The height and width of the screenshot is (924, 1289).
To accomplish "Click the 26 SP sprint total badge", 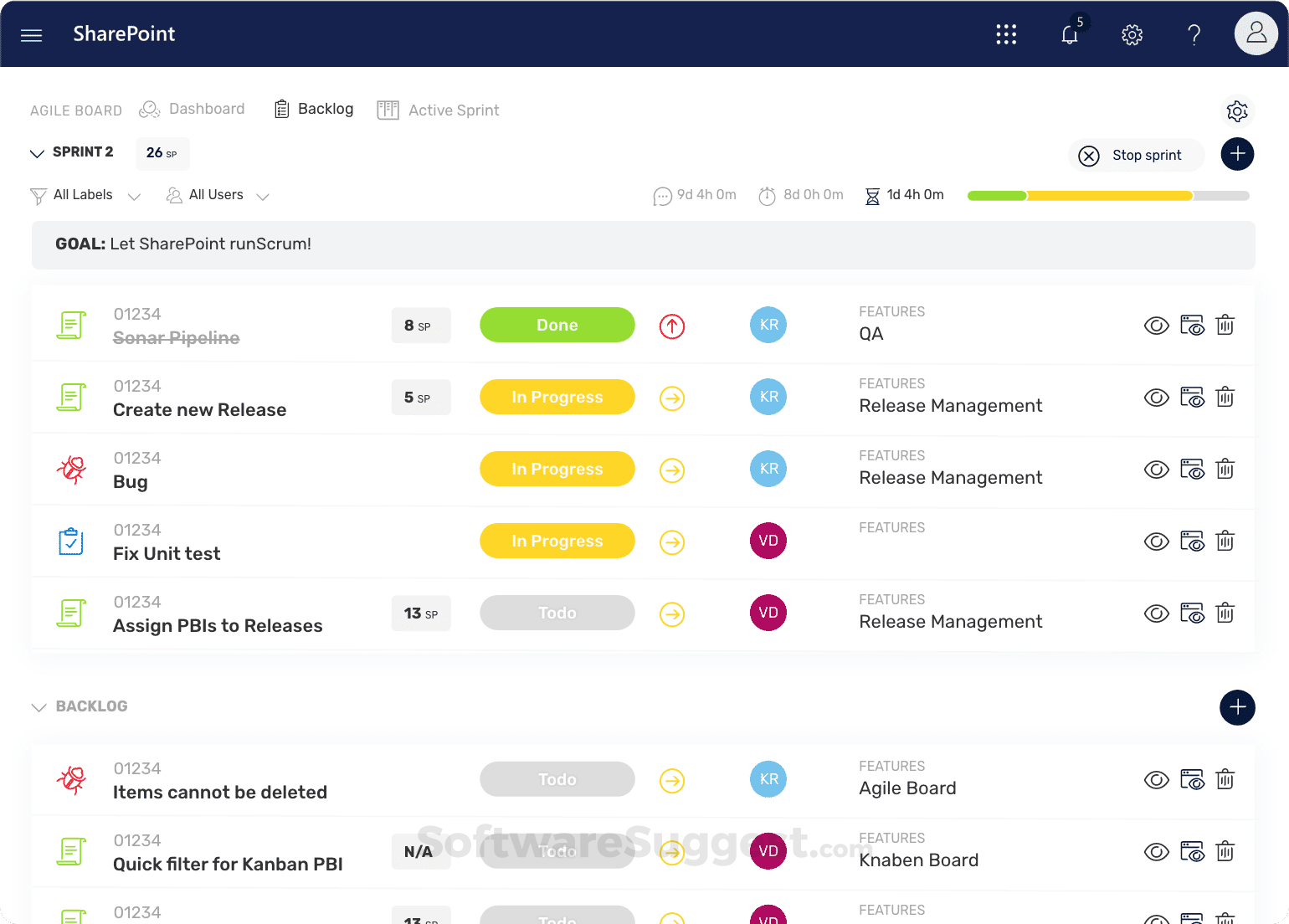I will (x=162, y=153).
